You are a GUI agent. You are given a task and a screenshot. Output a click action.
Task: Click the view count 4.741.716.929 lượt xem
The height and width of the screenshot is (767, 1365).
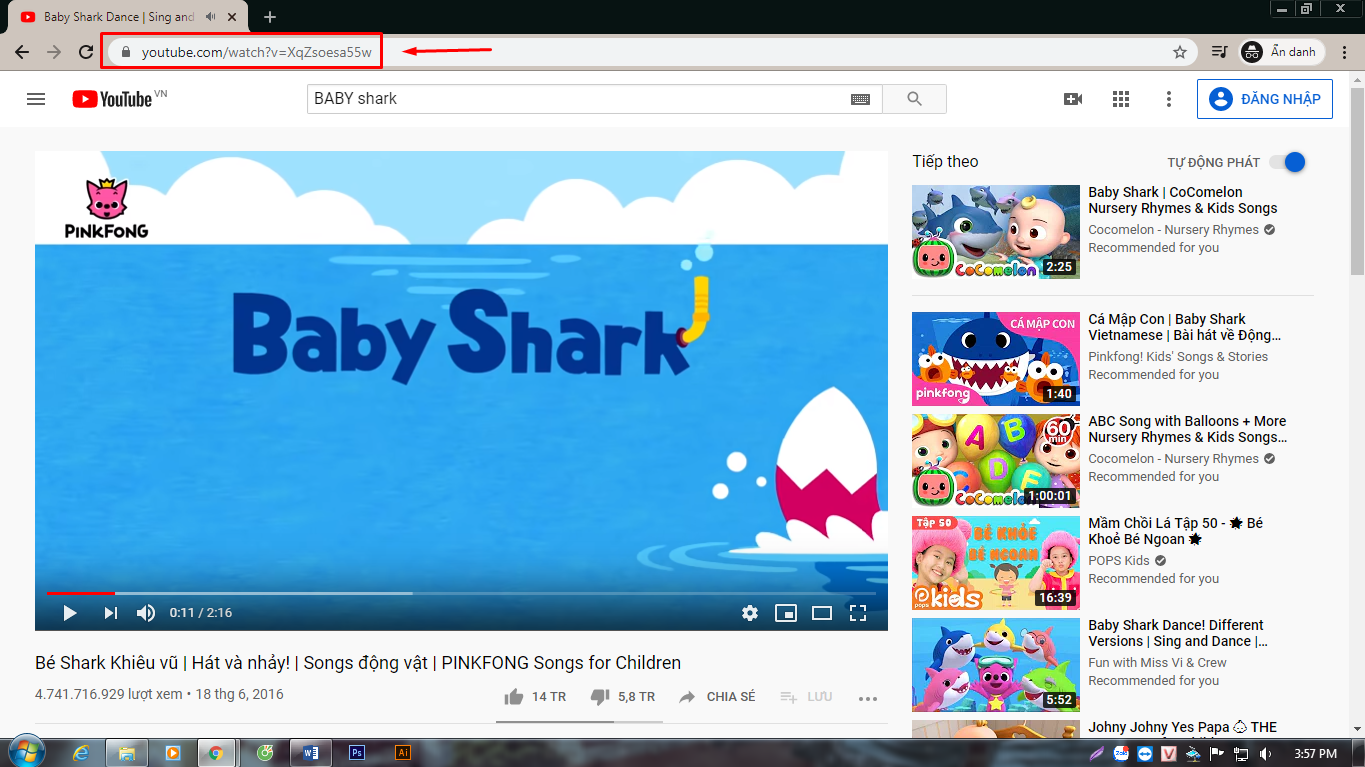[109, 694]
